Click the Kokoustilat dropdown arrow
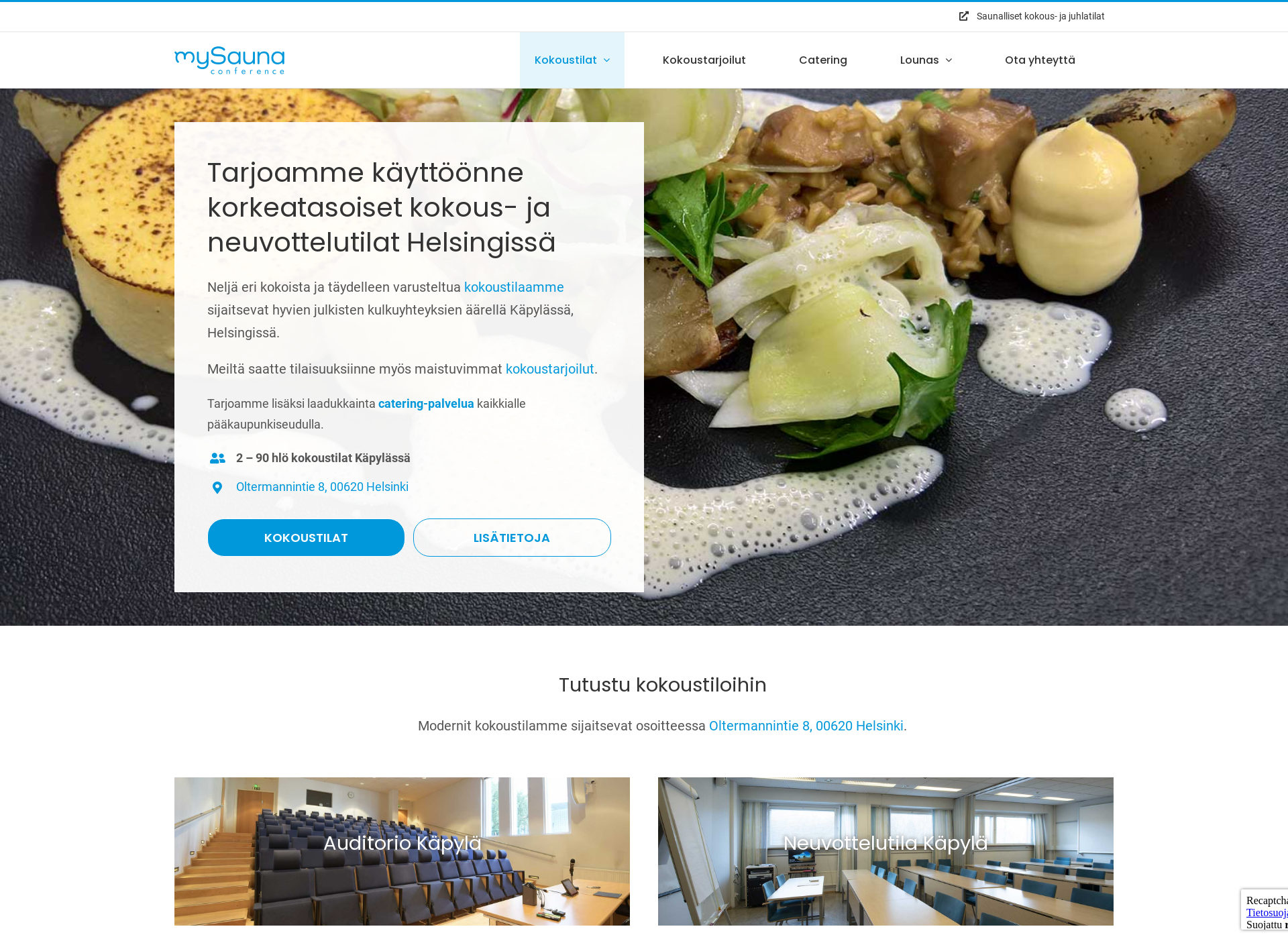Image resolution: width=1288 pixels, height=939 pixels. (608, 60)
